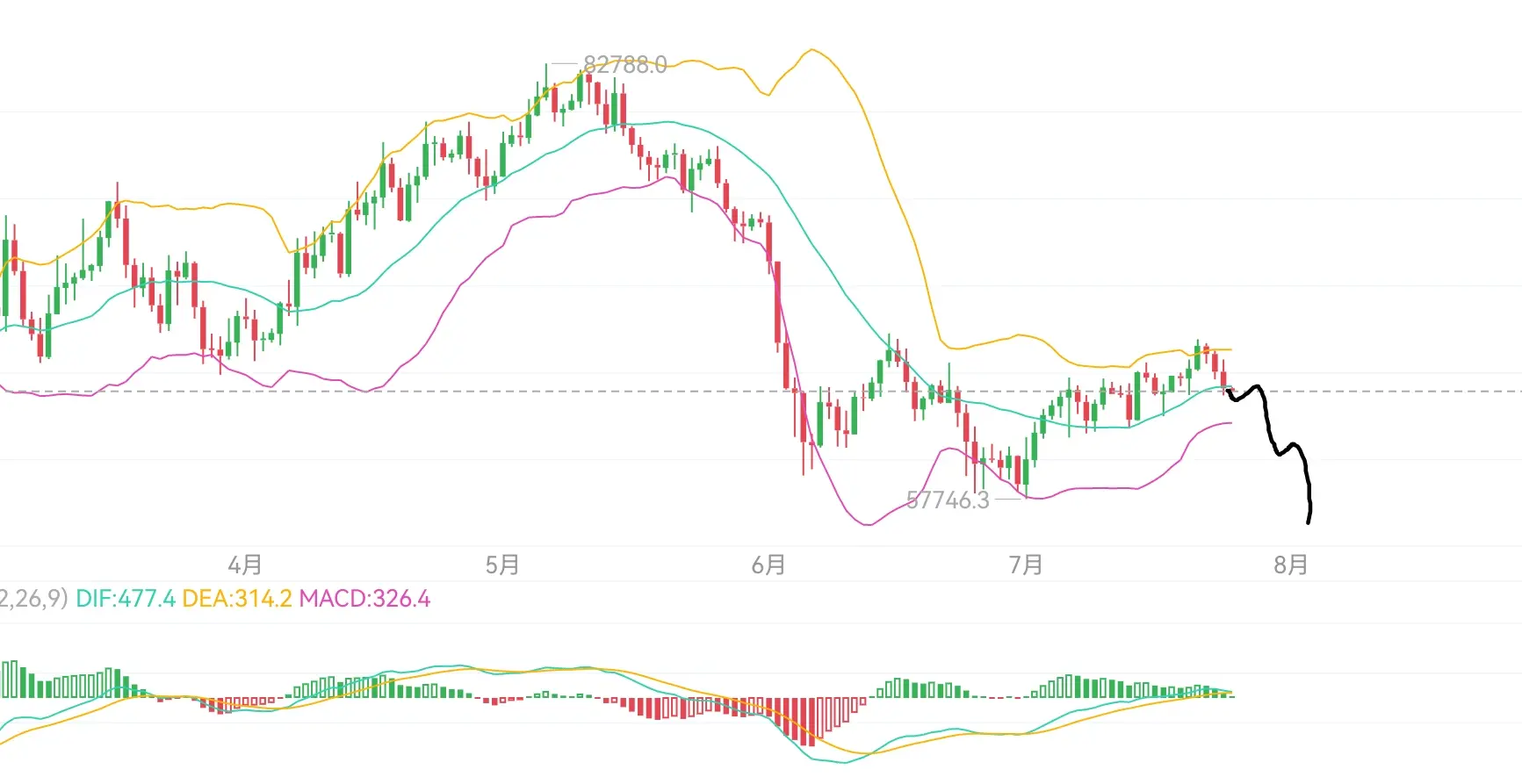This screenshot has height=784, width=1522.
Task: Click the MACD:326.4 indicator value
Action: 364,599
